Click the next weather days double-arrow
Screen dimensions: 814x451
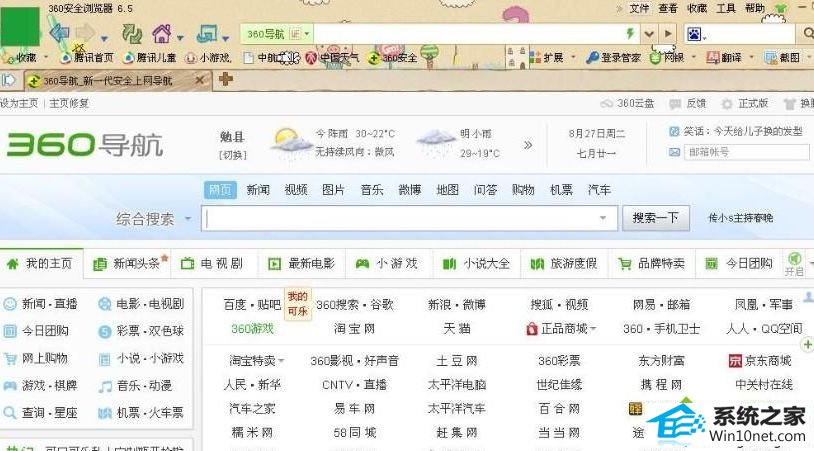tap(528, 145)
